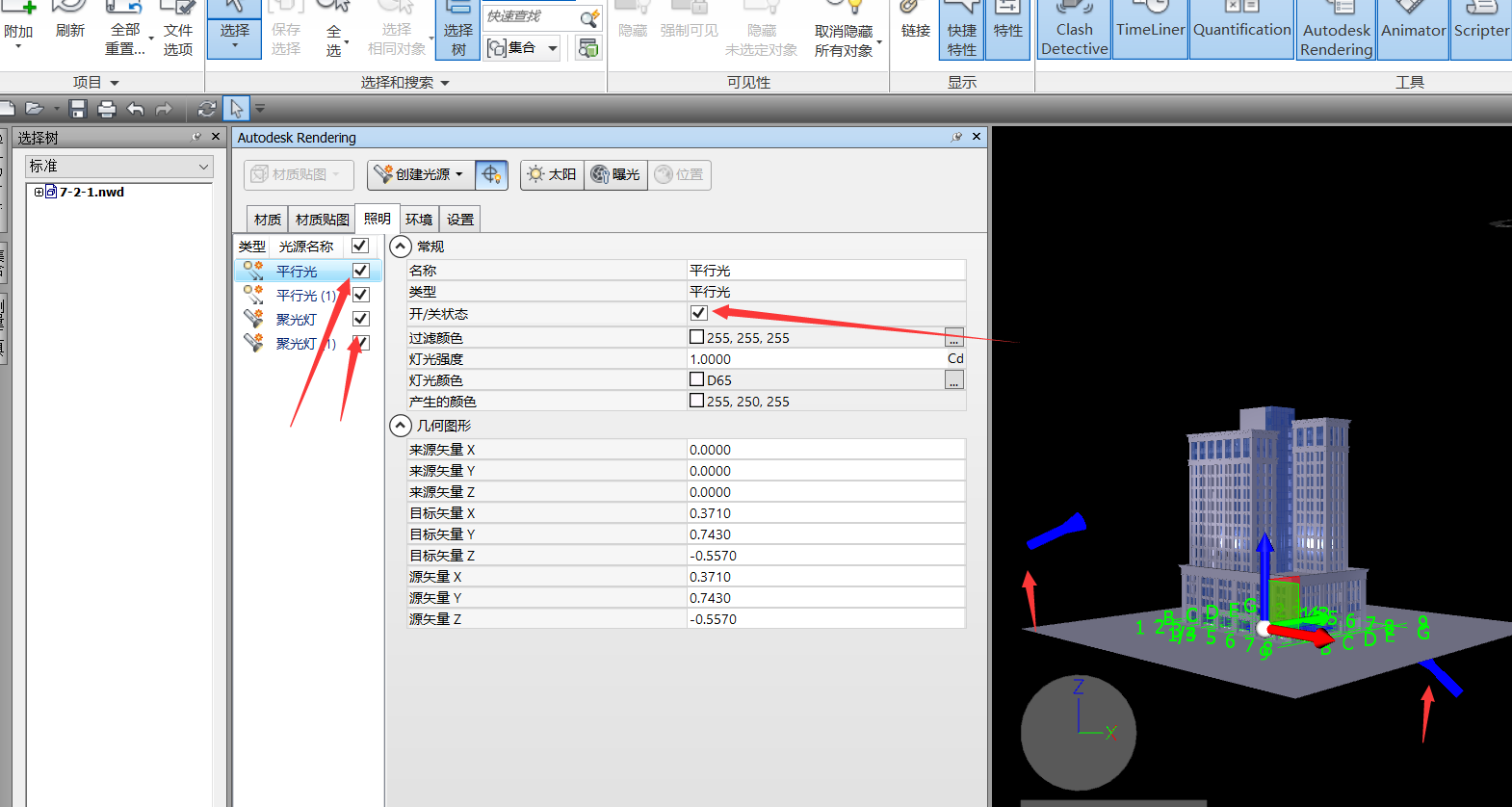Uncheck the 平行光 (1) light checkbox
The width and height of the screenshot is (1512, 807).
[361, 295]
